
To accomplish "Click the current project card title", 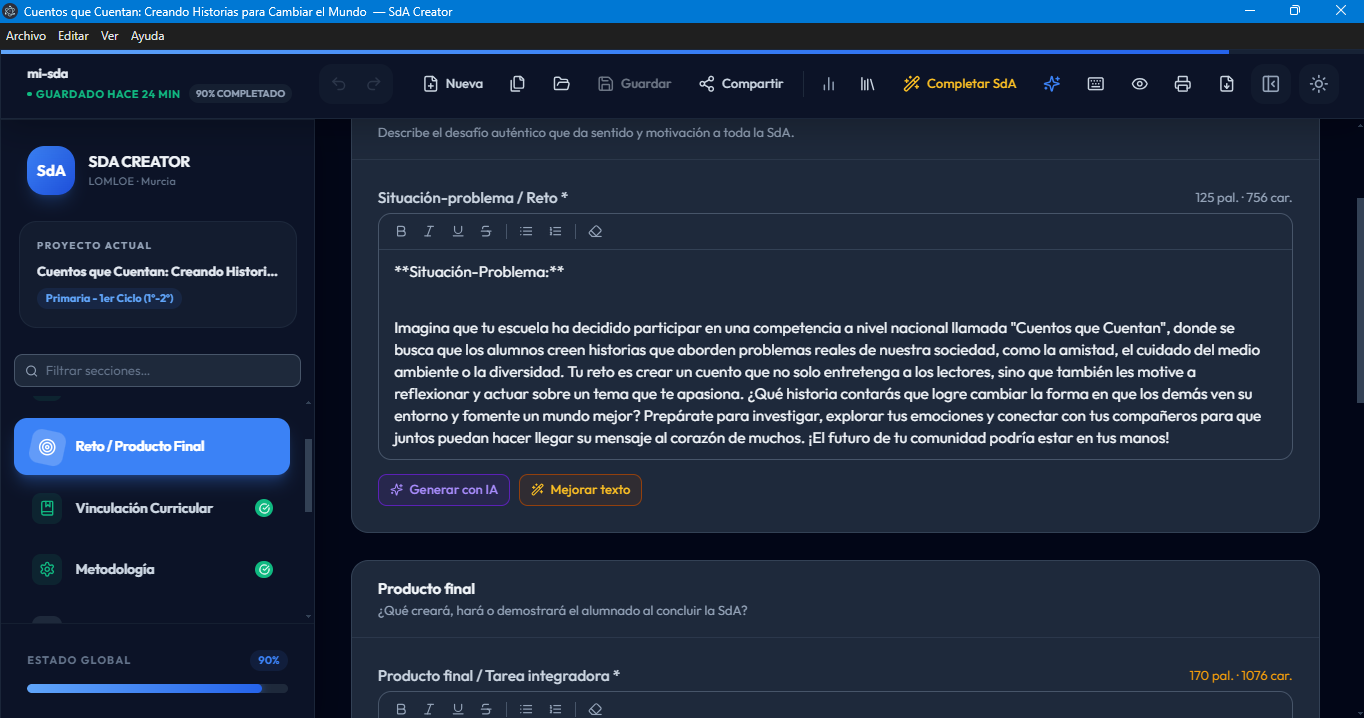I will pyautogui.click(x=157, y=271).
